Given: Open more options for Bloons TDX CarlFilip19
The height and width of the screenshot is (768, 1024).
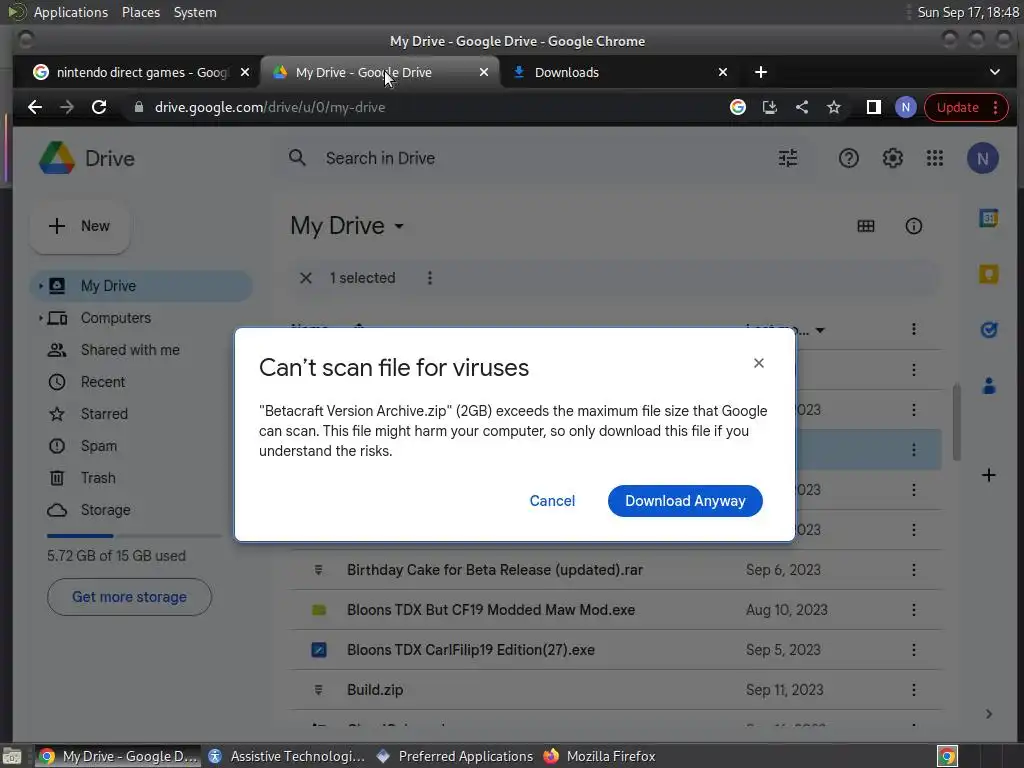Looking at the screenshot, I should [913, 650].
